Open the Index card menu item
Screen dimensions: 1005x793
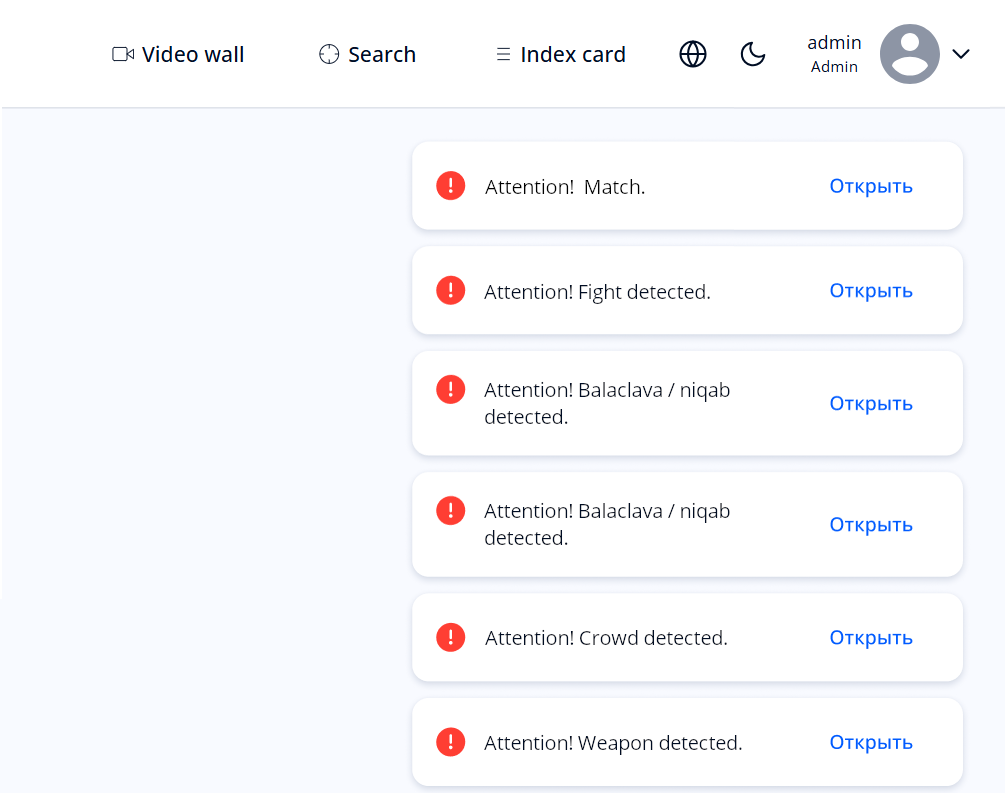(x=561, y=54)
